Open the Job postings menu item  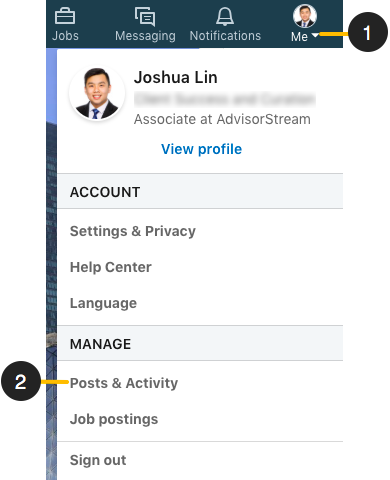point(114,419)
